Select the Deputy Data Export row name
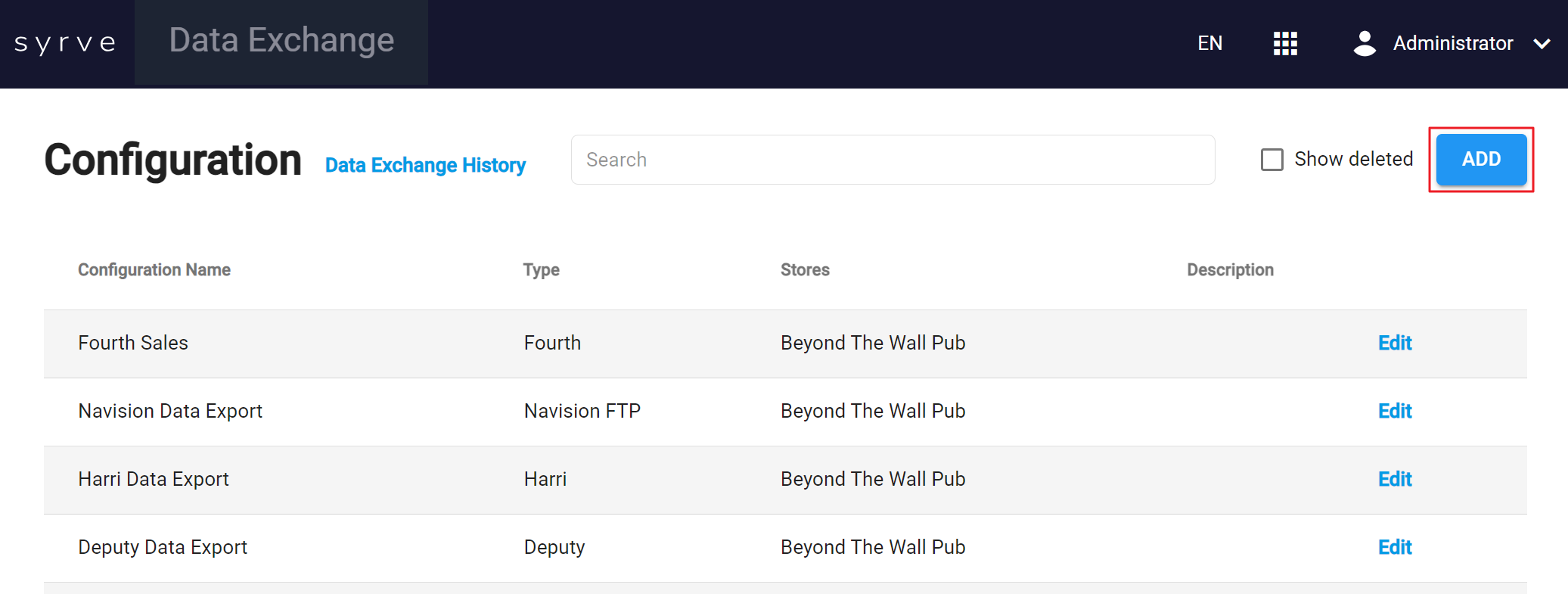The width and height of the screenshot is (1568, 594). (163, 547)
